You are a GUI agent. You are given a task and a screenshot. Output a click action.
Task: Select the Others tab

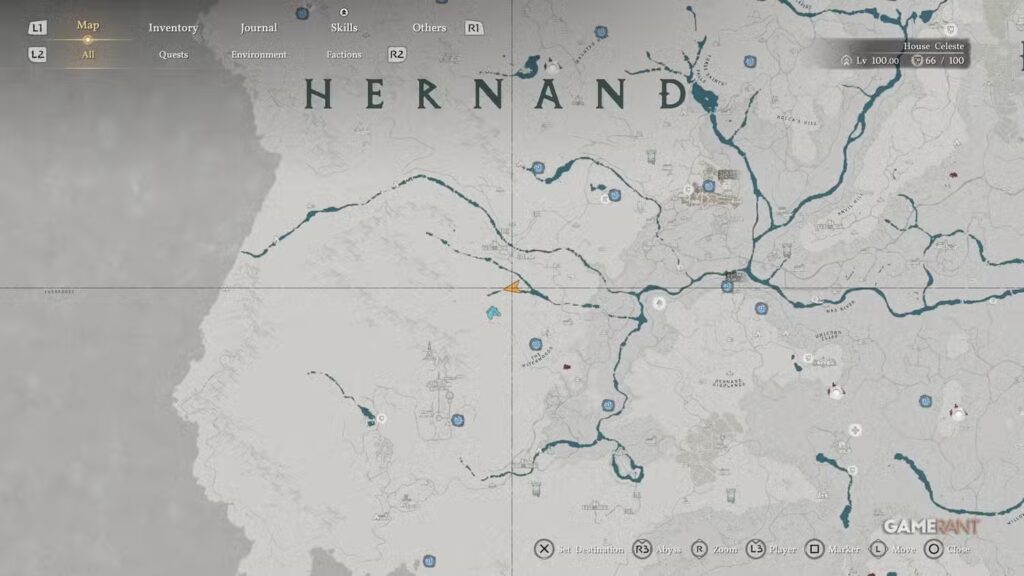(429, 28)
